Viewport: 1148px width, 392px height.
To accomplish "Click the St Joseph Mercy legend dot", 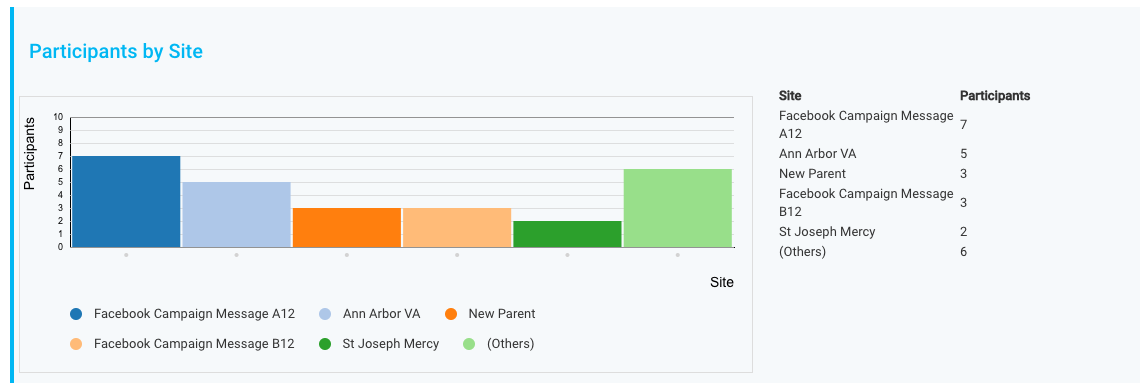I will (x=325, y=344).
